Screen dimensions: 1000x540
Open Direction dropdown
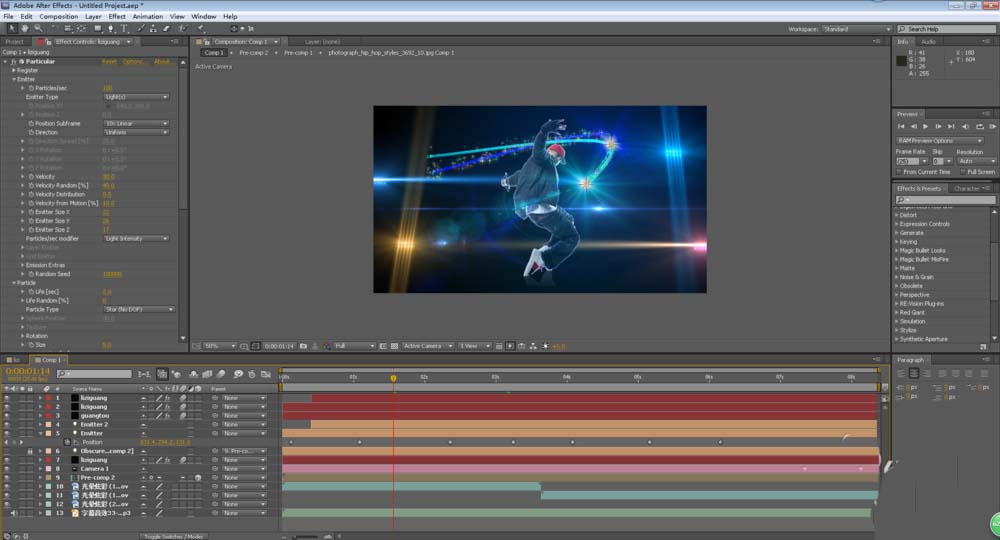(136, 133)
